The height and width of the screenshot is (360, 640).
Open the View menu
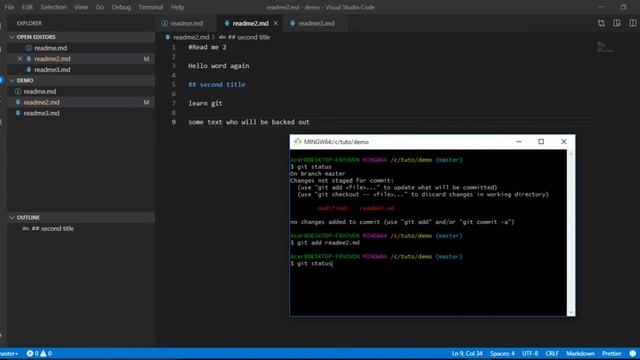[x=81, y=7]
